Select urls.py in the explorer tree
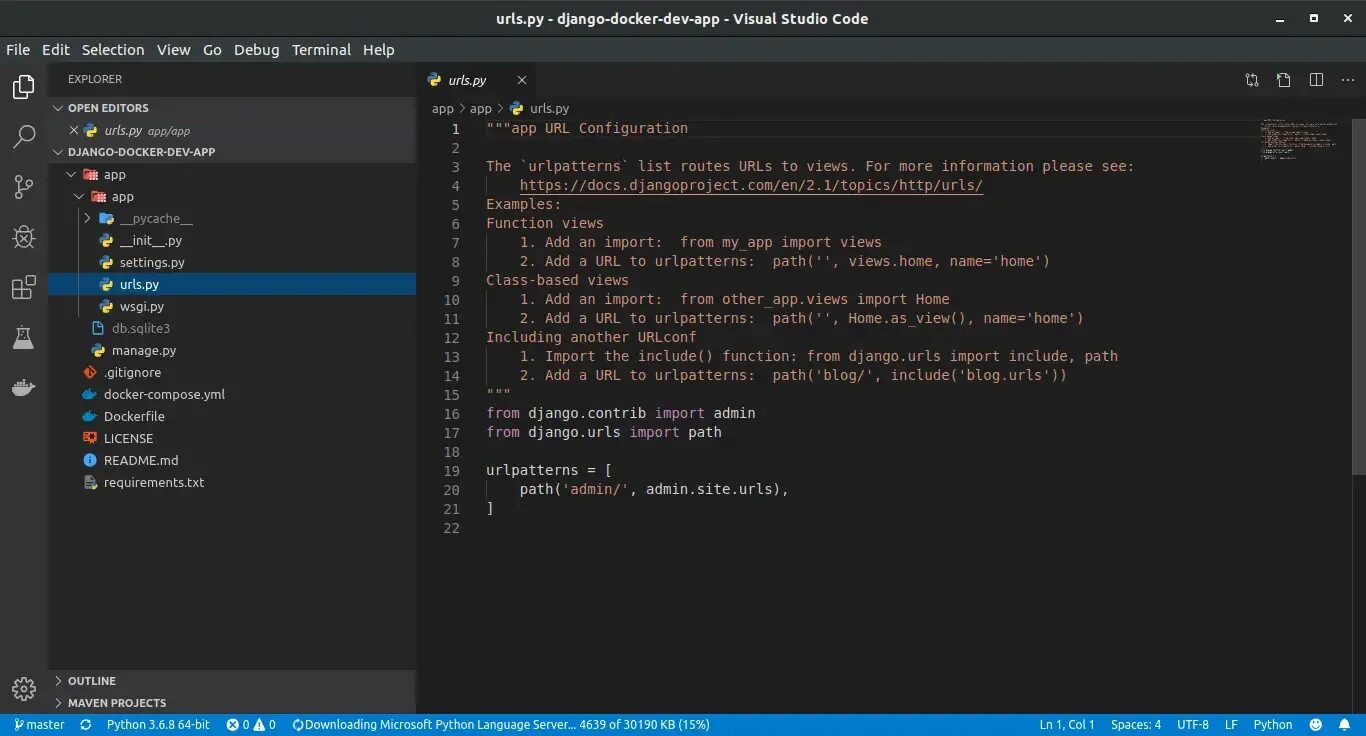1366x736 pixels. (x=232, y=285)
